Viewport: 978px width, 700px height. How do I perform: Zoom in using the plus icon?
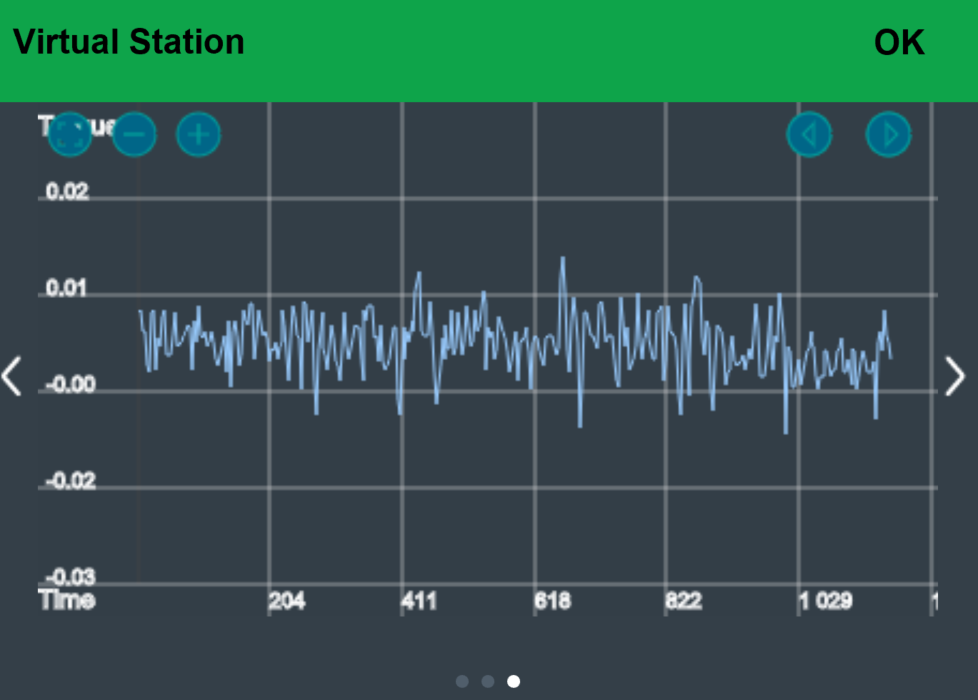pyautogui.click(x=198, y=134)
